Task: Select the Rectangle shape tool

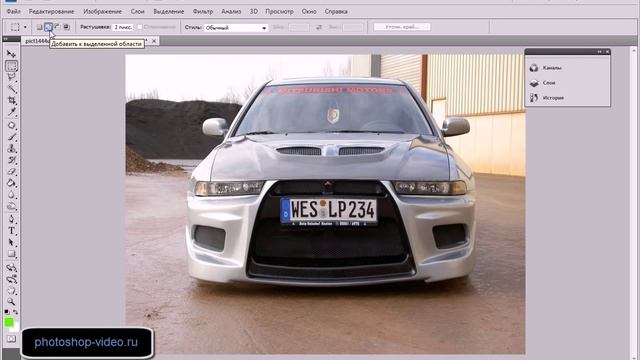Action: coord(11,254)
